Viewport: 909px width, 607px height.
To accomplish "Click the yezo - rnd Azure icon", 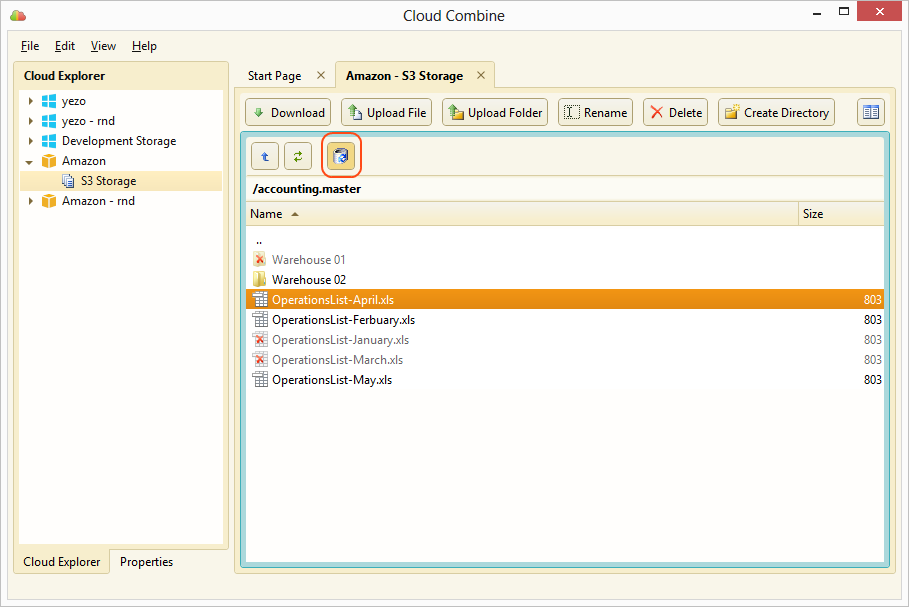I will coord(49,121).
